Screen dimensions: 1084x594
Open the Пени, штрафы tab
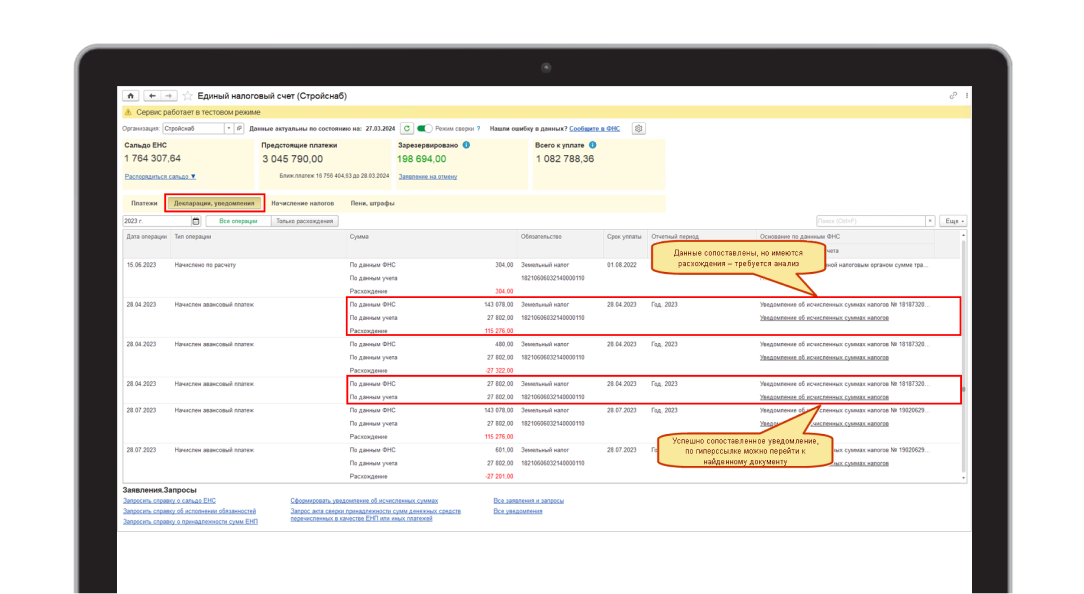[x=372, y=203]
